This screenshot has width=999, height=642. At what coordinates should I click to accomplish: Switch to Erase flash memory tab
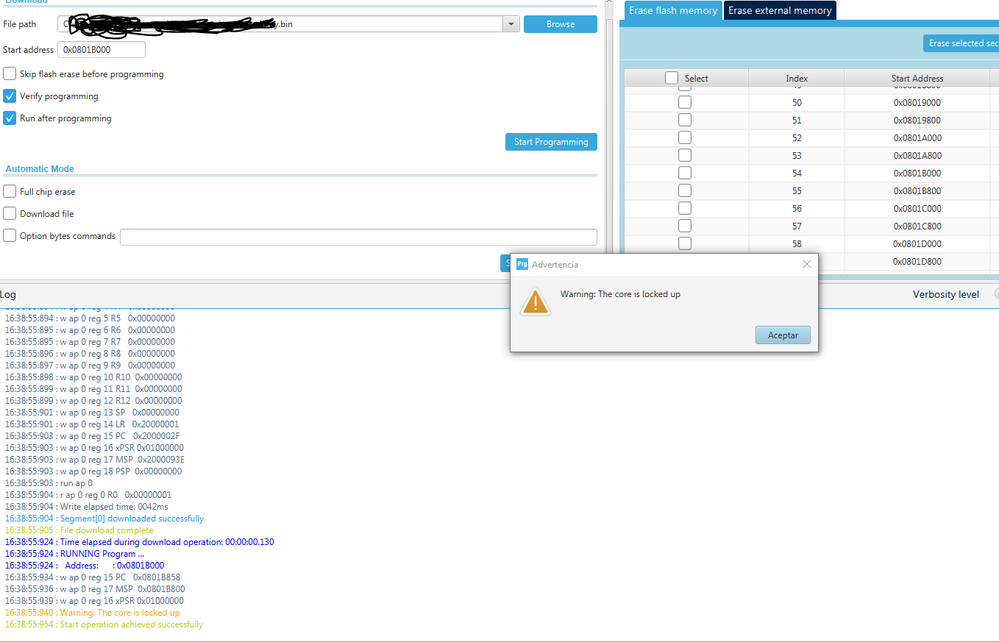(x=673, y=11)
